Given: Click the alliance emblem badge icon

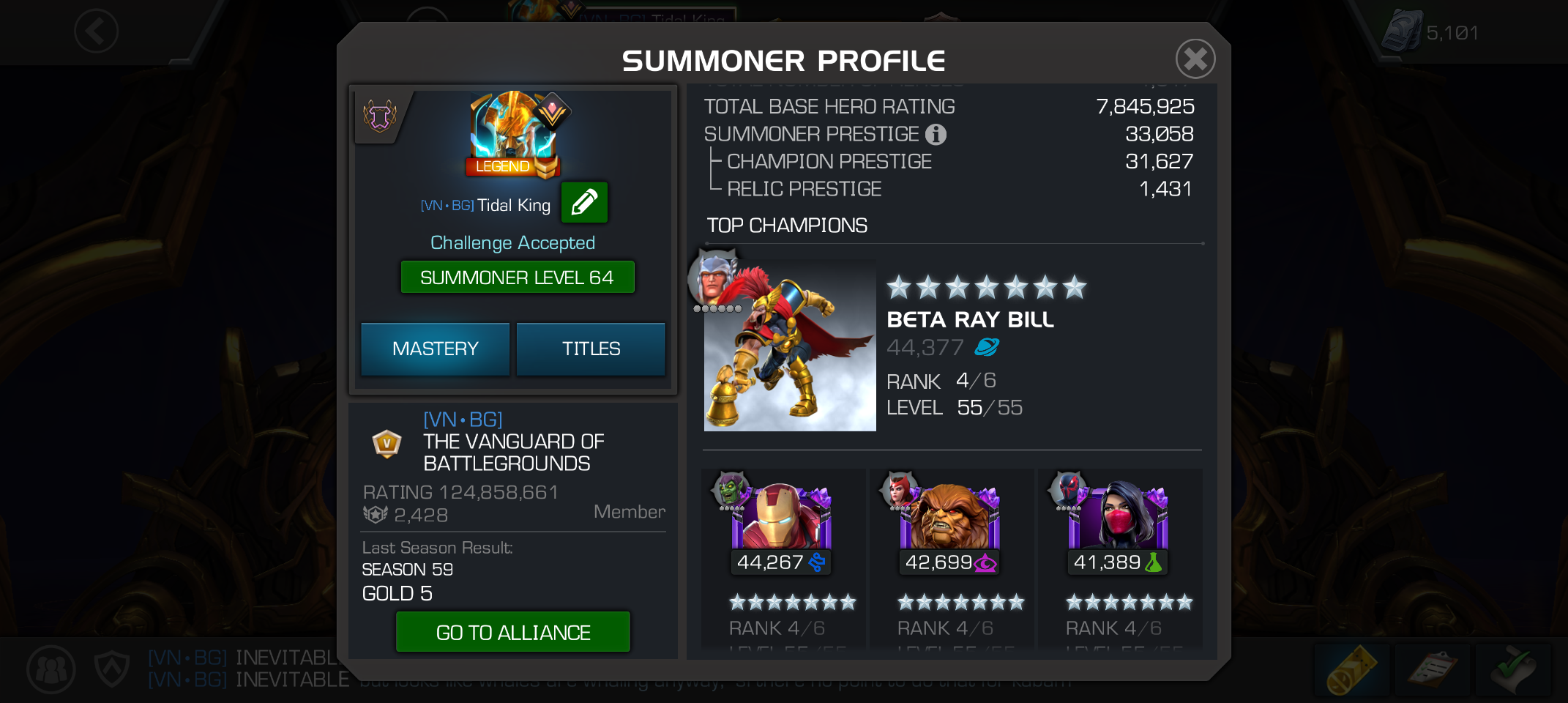Looking at the screenshot, I should (387, 444).
